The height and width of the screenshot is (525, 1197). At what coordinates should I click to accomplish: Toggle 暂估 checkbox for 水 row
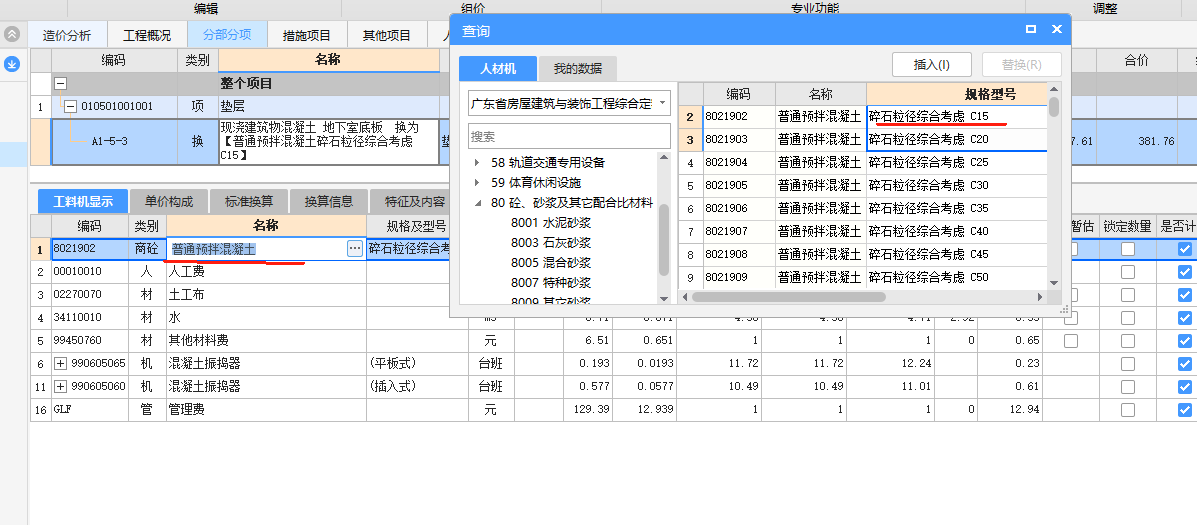pyautogui.click(x=1071, y=317)
